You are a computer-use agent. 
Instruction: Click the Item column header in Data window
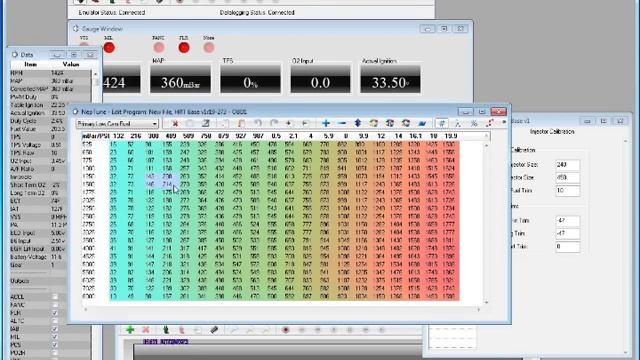[31, 64]
